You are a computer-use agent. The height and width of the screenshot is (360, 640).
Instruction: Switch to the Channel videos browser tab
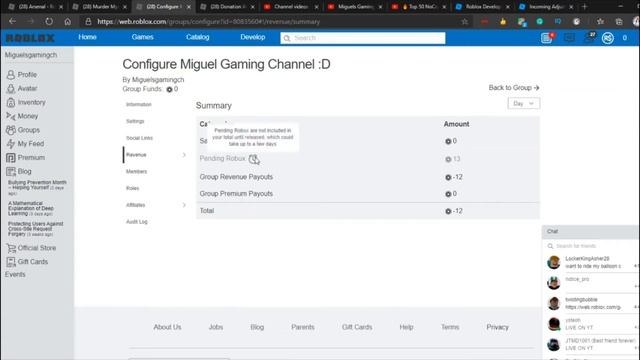click(x=291, y=7)
